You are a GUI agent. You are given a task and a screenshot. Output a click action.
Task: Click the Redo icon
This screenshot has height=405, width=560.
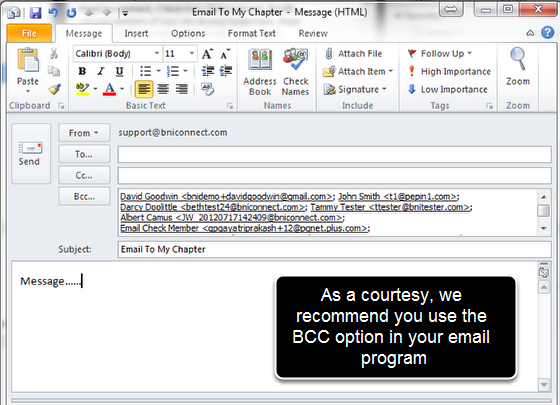(x=71, y=13)
